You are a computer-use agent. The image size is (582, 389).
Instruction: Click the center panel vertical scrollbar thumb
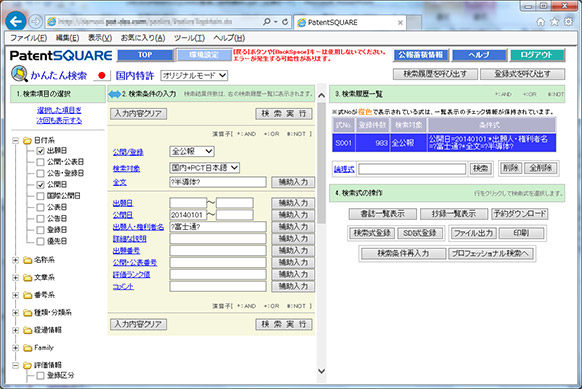coord(321,163)
